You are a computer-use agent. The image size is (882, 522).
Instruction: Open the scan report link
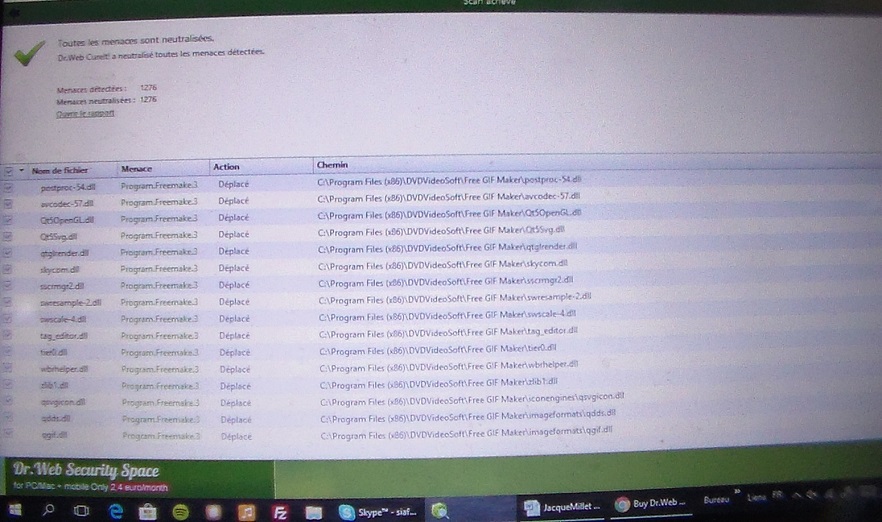coord(85,113)
